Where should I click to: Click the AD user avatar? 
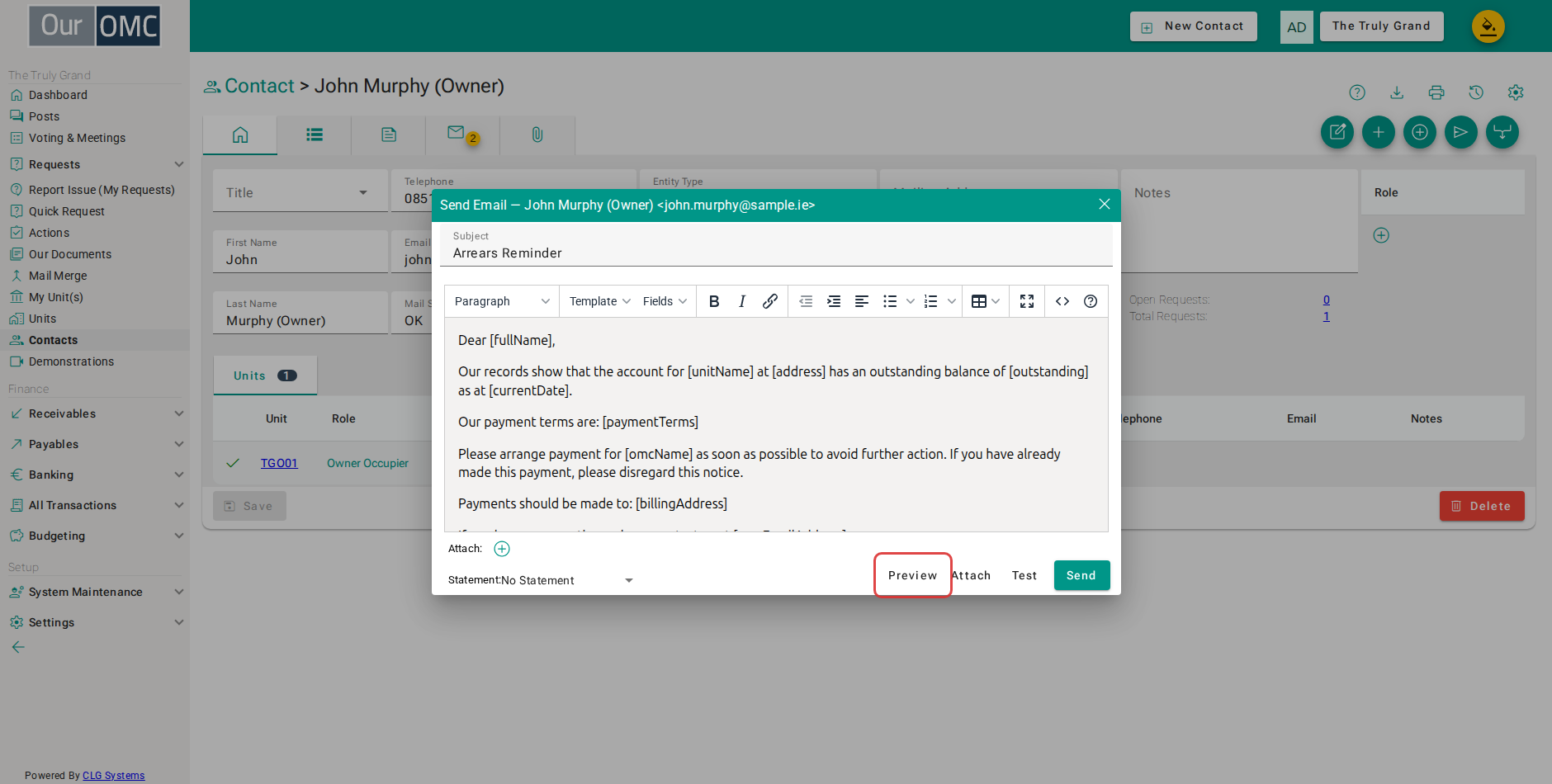[x=1297, y=27]
